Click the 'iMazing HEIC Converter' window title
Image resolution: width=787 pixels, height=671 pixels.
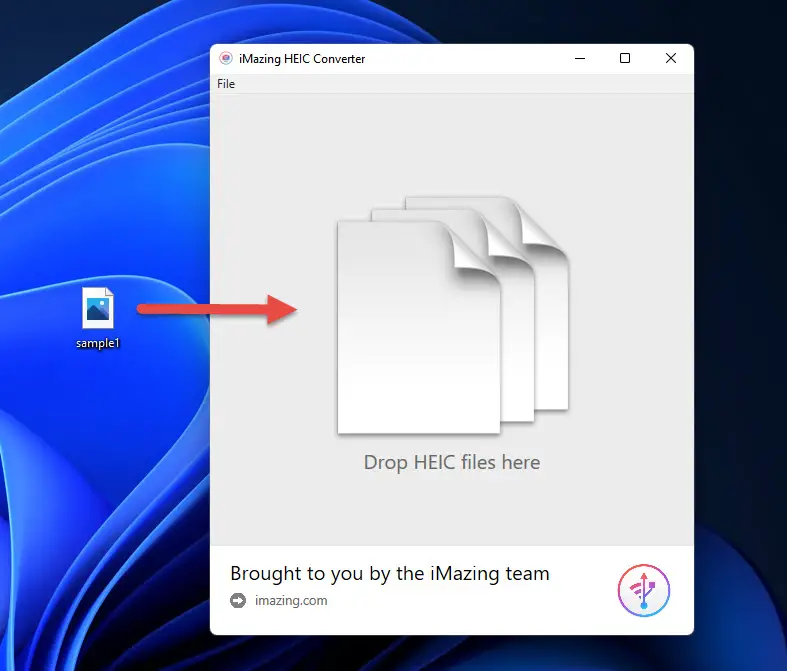(302, 59)
